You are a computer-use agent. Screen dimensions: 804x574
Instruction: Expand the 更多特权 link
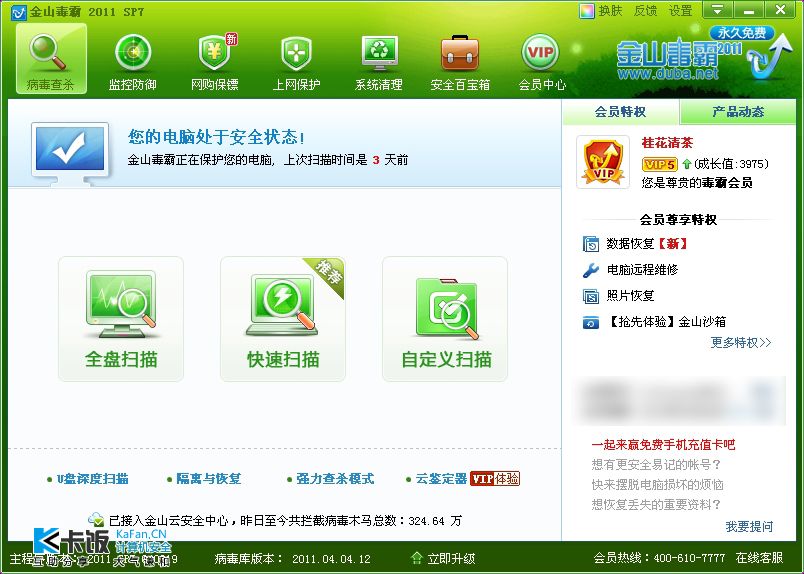click(740, 343)
